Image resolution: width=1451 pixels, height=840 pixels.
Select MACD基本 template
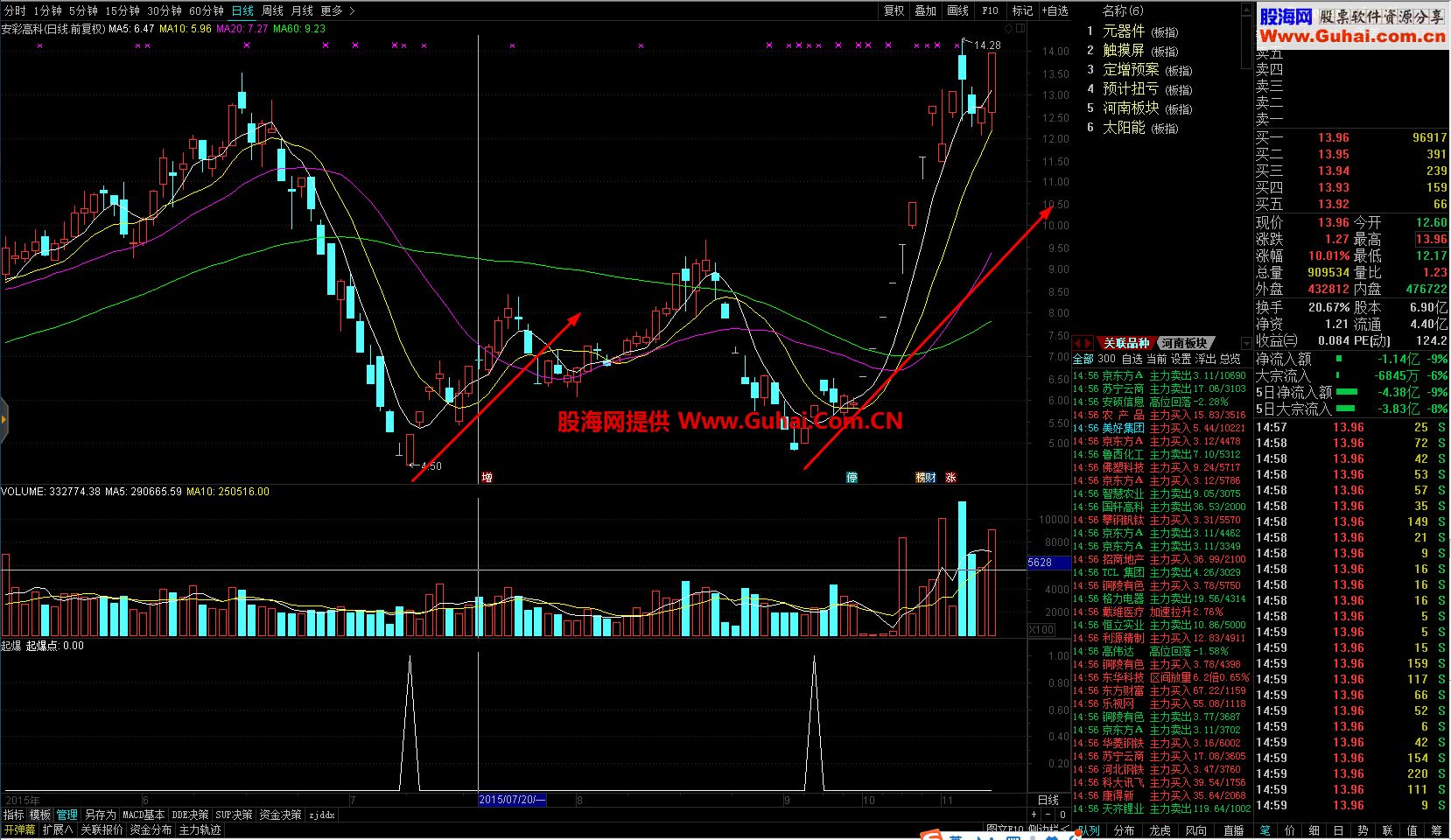(x=144, y=815)
